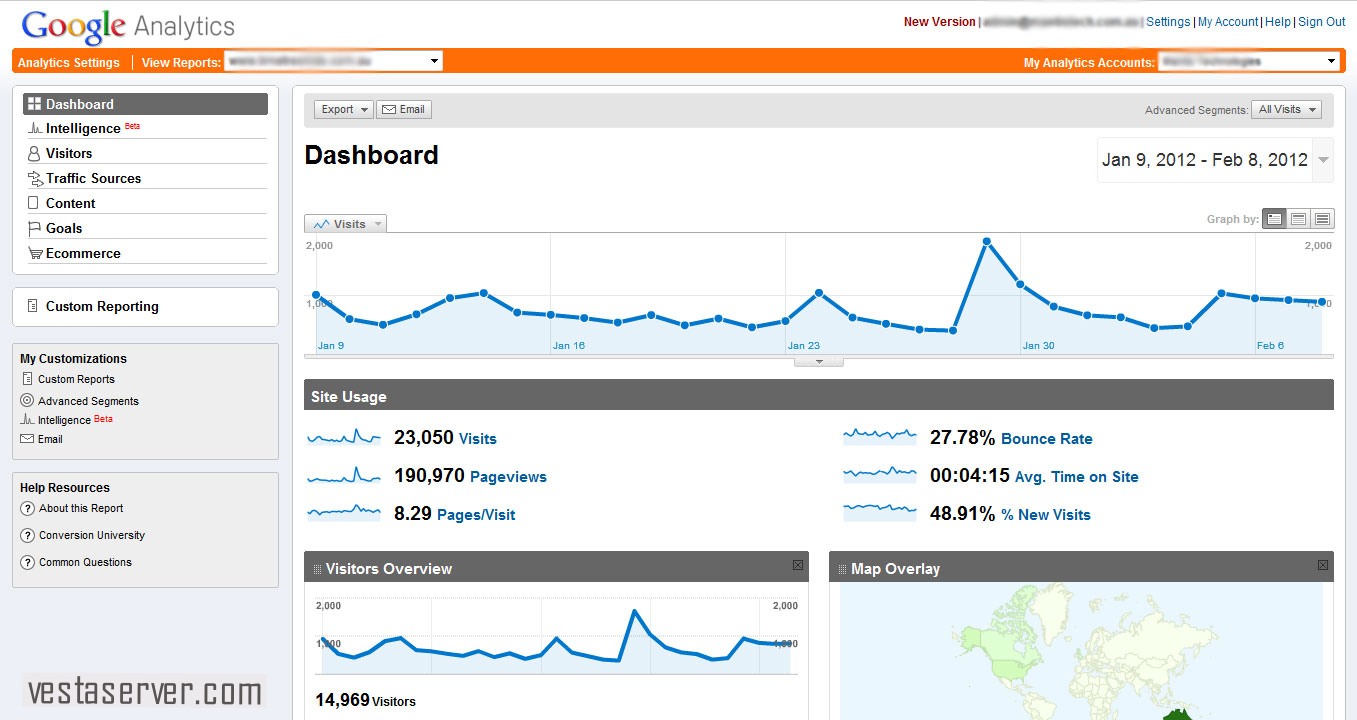The width and height of the screenshot is (1357, 720).
Task: Click the Custom Reporting document icon
Action: pyautogui.click(x=33, y=306)
